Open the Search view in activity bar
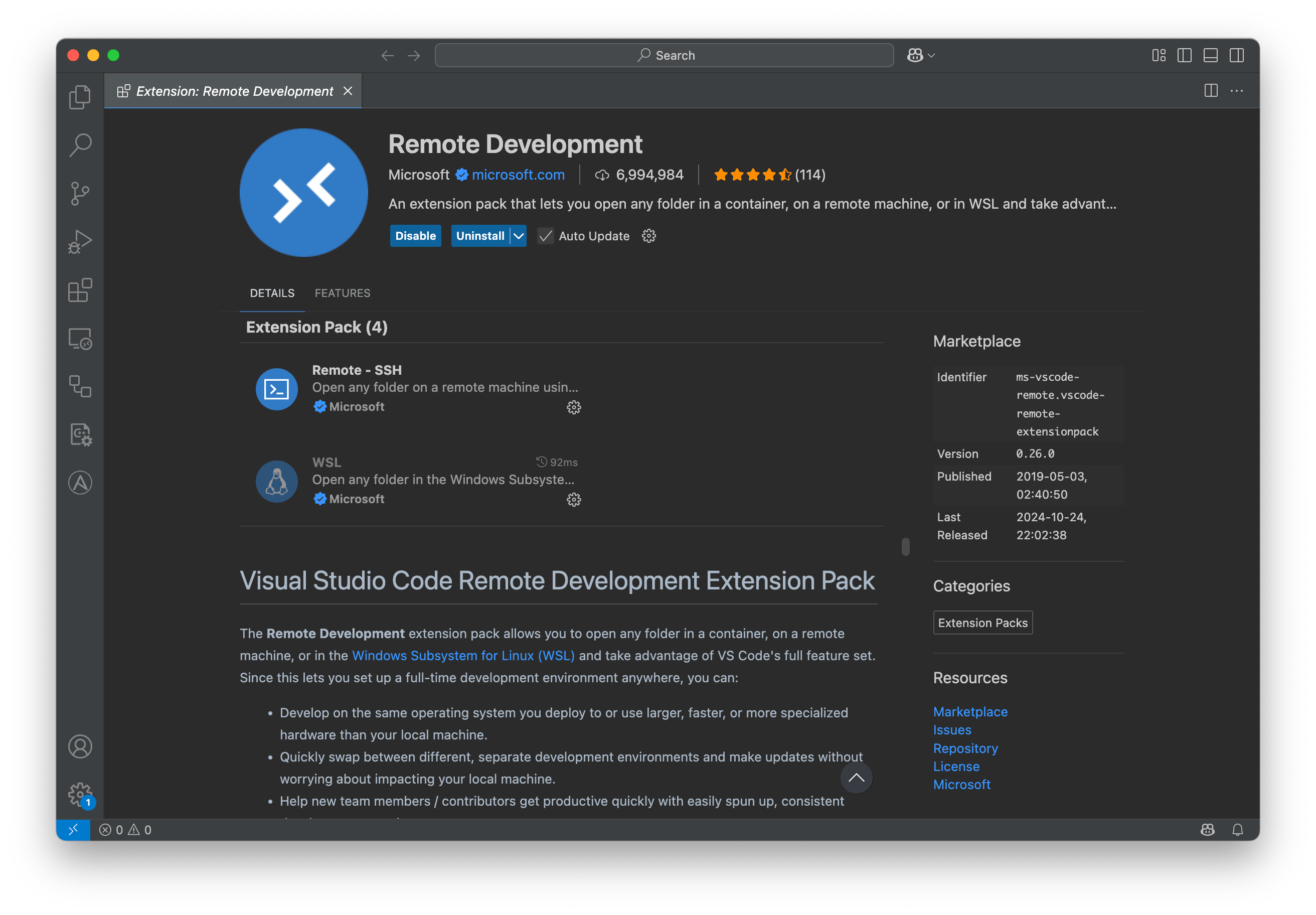Screen dimensions: 1316x915 point(80,145)
